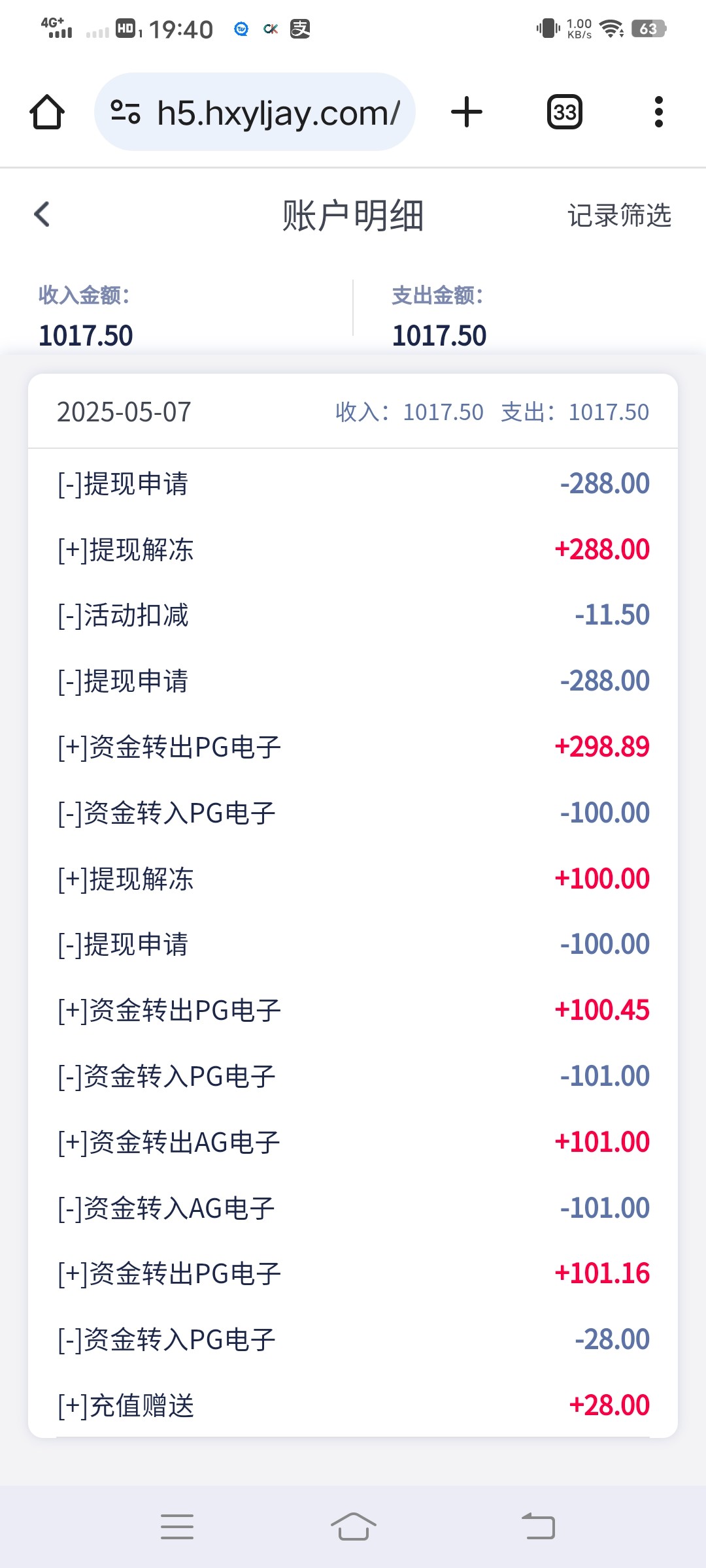Go back using the page back arrow
Image resolution: width=706 pixels, height=1568 pixels.
point(42,214)
